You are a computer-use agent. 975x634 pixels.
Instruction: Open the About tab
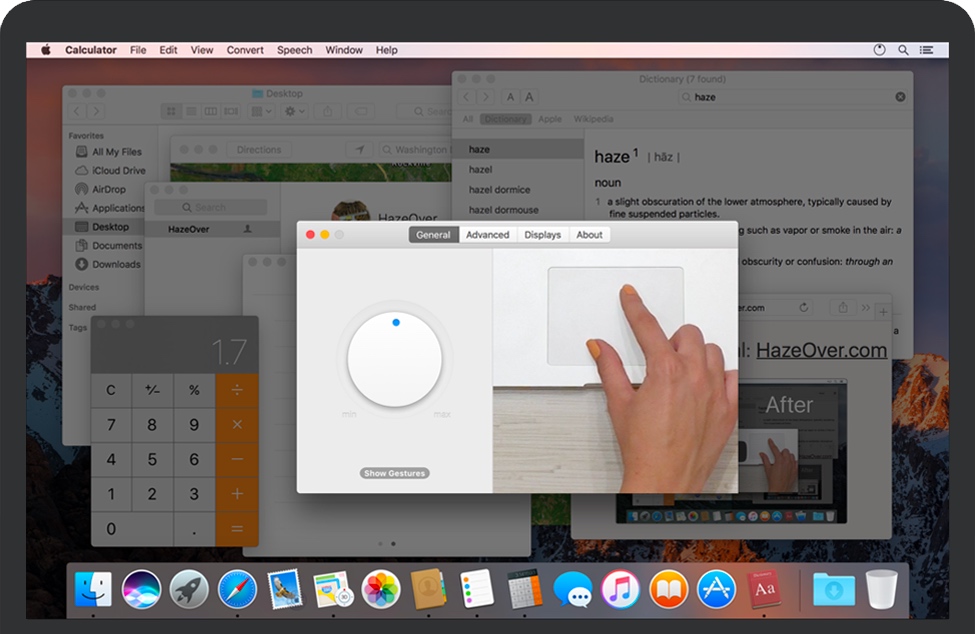(x=590, y=235)
